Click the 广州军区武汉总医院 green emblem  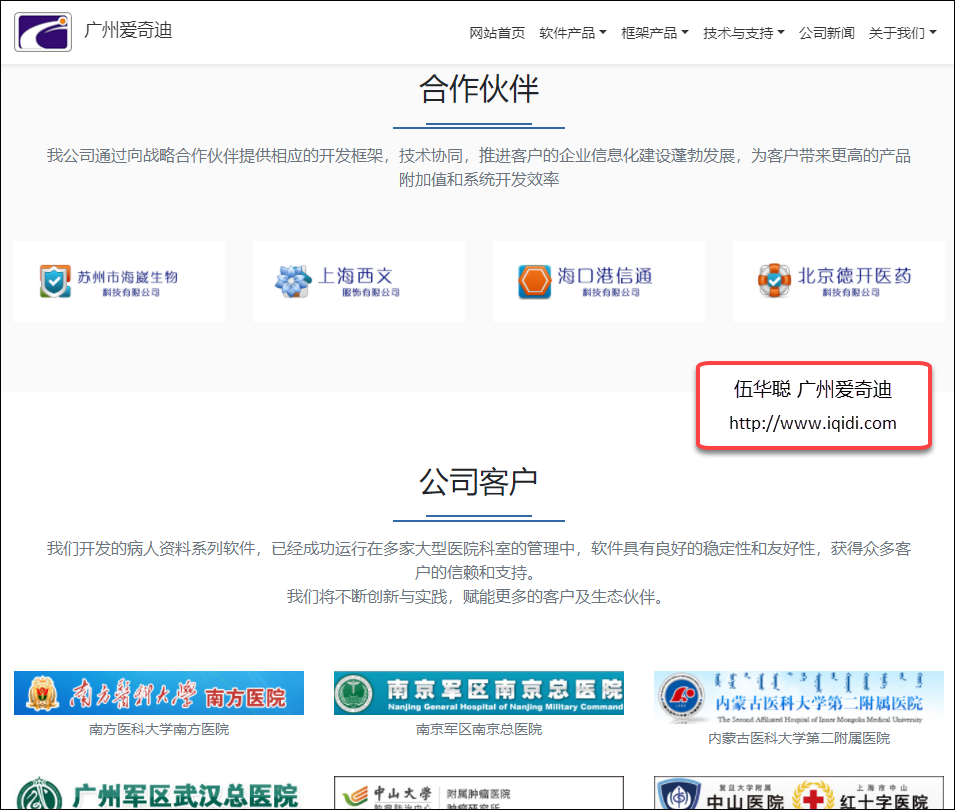(x=40, y=795)
